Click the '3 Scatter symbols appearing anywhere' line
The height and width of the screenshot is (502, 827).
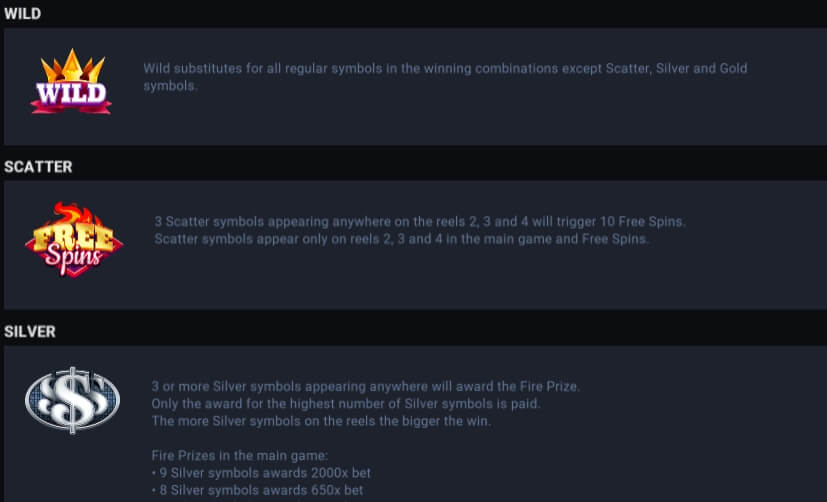(420, 221)
